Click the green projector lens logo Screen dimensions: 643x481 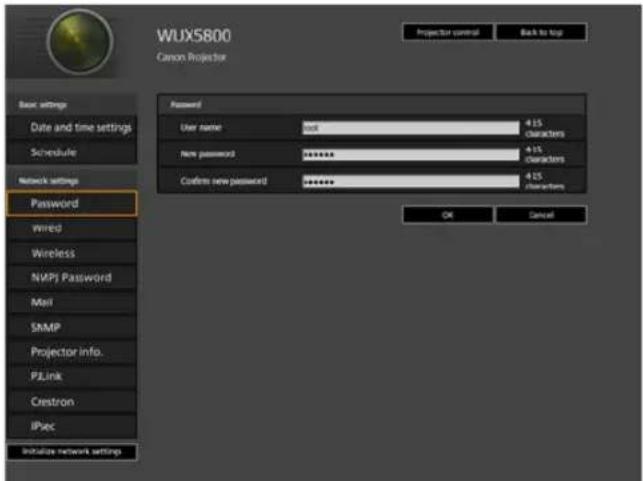(x=80, y=41)
